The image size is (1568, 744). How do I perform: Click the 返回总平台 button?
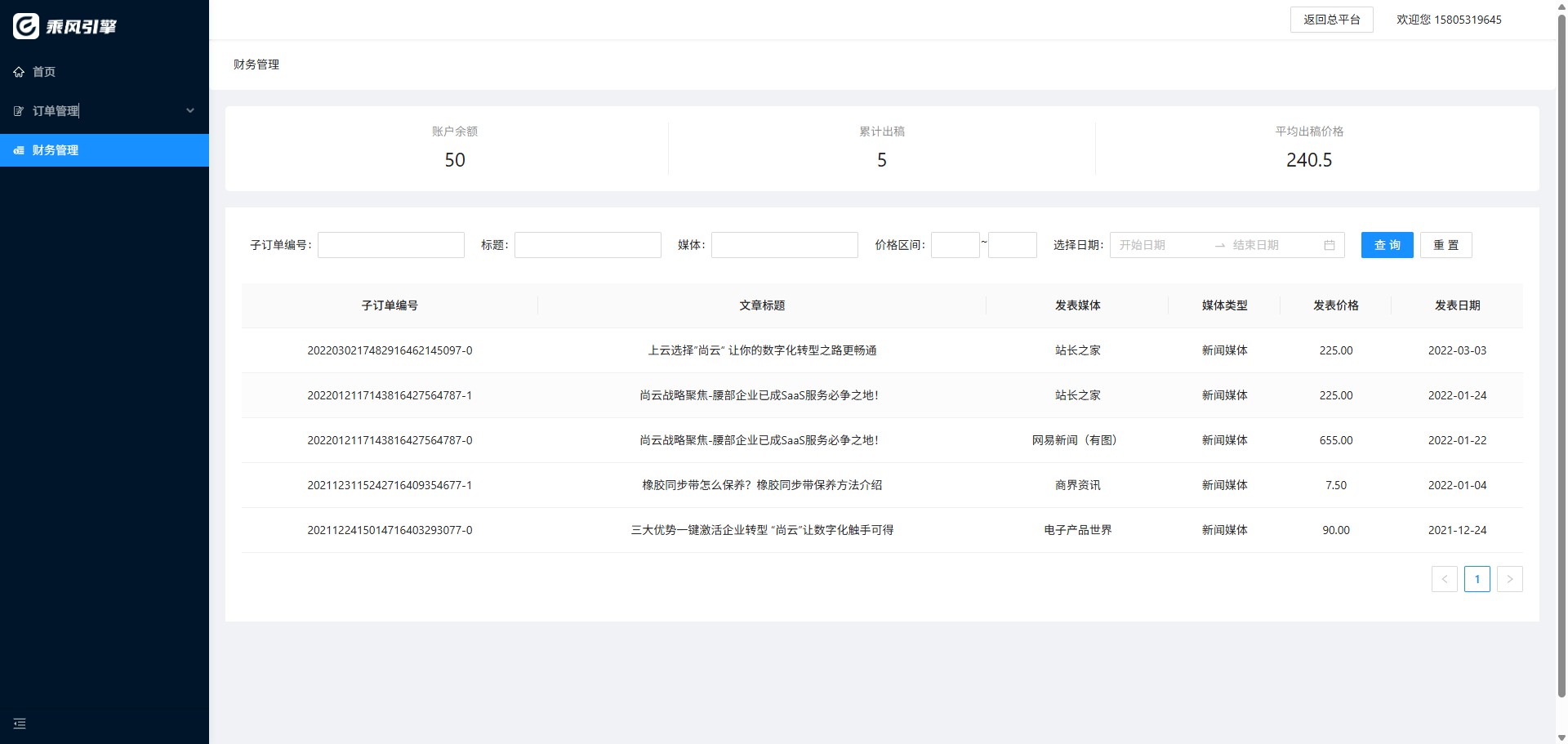tap(1331, 20)
